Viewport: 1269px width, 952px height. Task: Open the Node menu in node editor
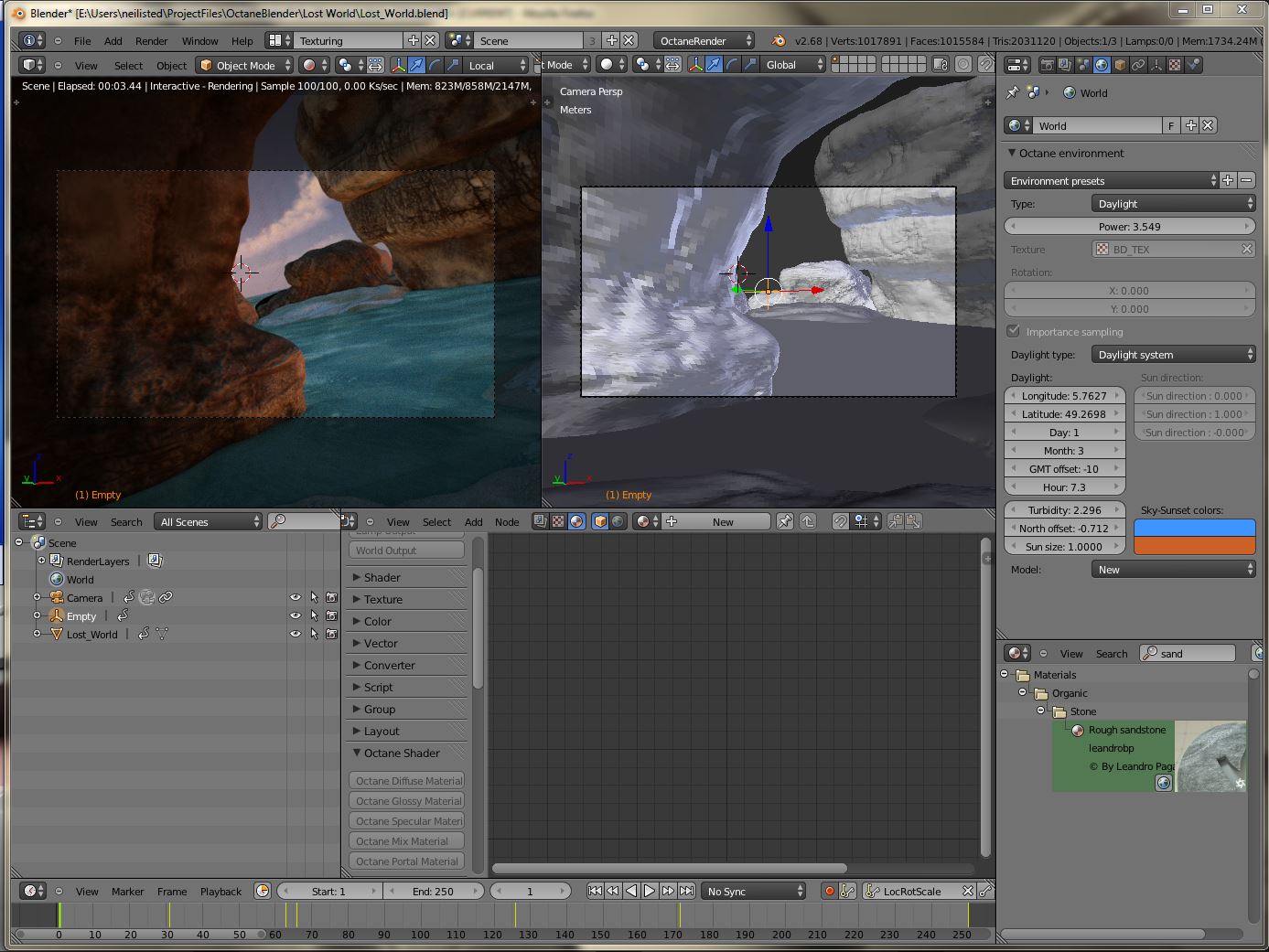coord(506,522)
